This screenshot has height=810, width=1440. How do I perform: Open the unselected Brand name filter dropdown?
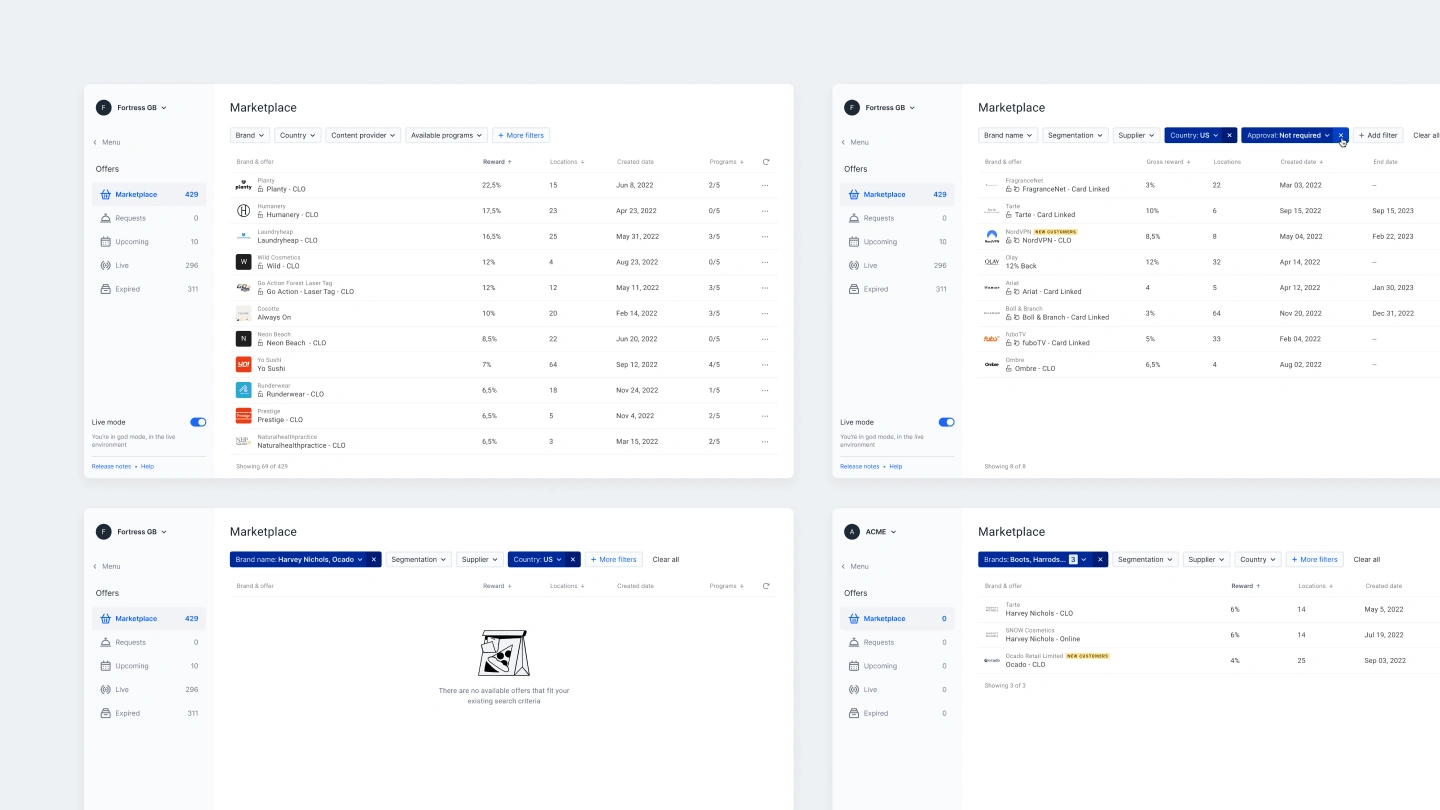1008,135
